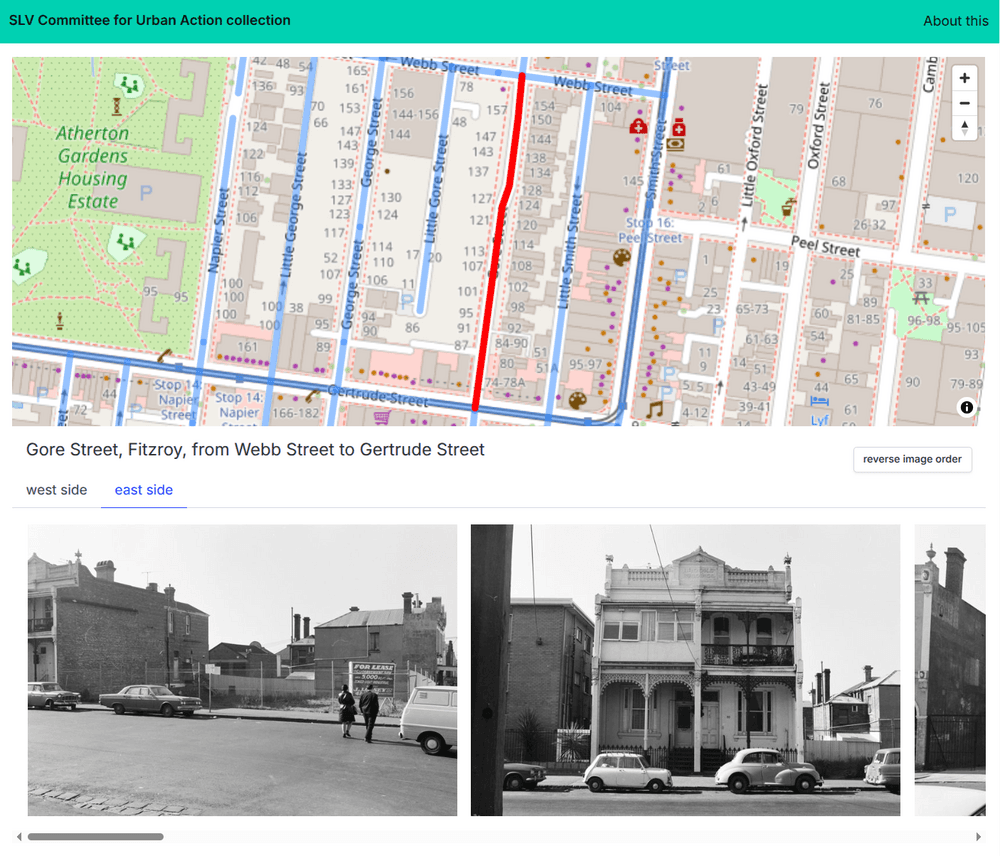The height and width of the screenshot is (856, 1000).
Task: Click the blue P parking icon near George Street
Action: [x=407, y=301]
